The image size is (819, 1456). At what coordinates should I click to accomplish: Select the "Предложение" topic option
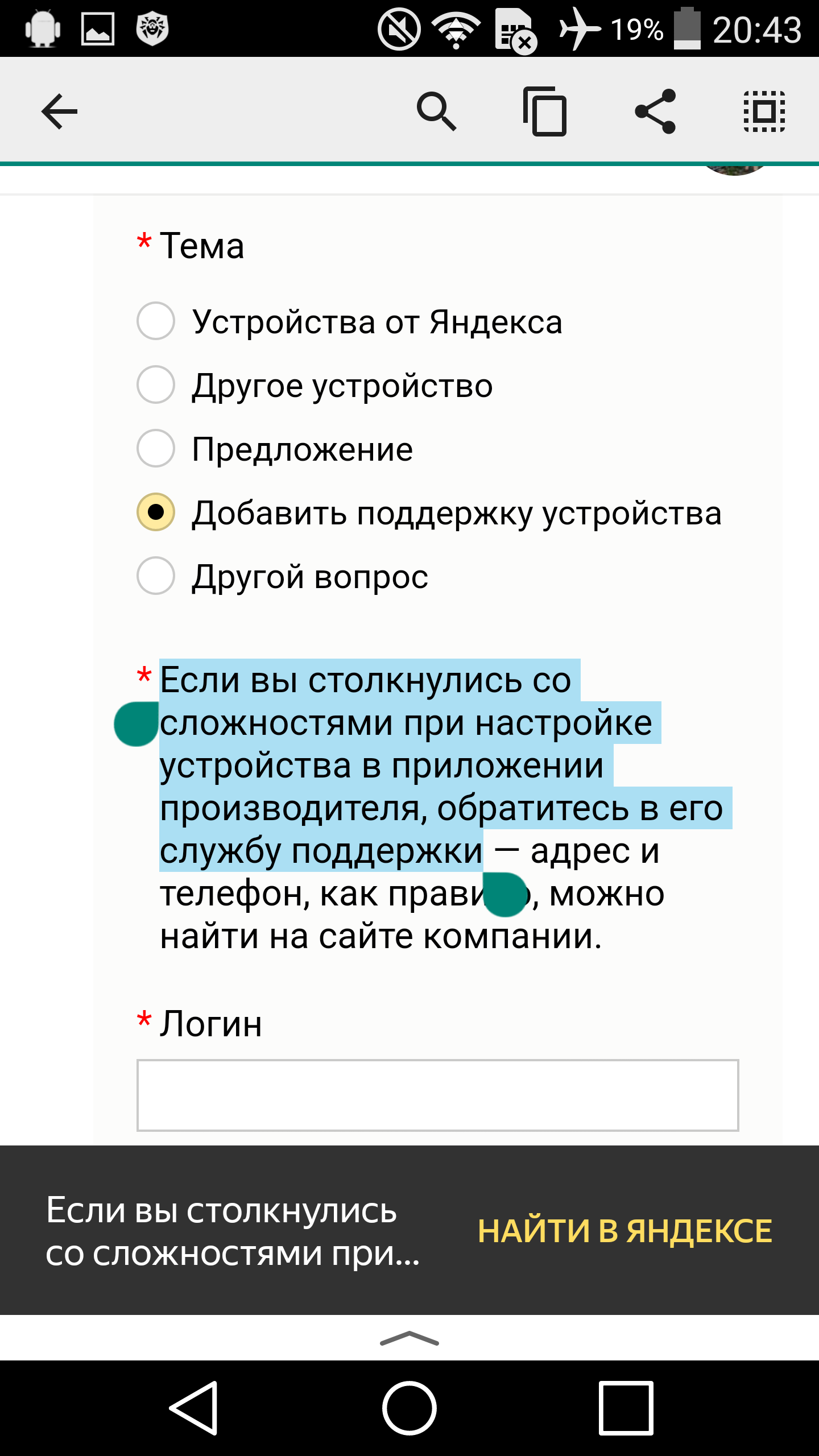[156, 449]
